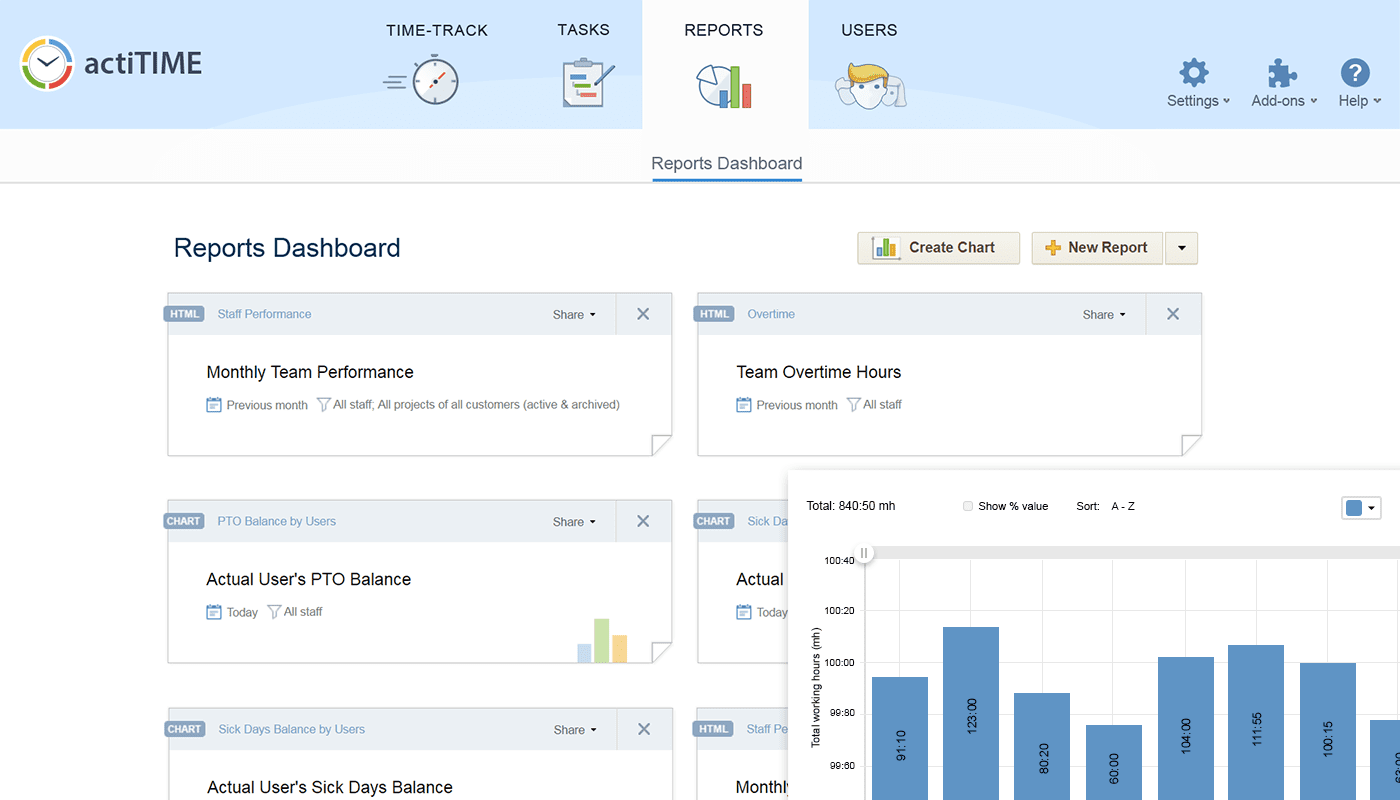Select Reports Dashboard sub-tab

coord(727,163)
